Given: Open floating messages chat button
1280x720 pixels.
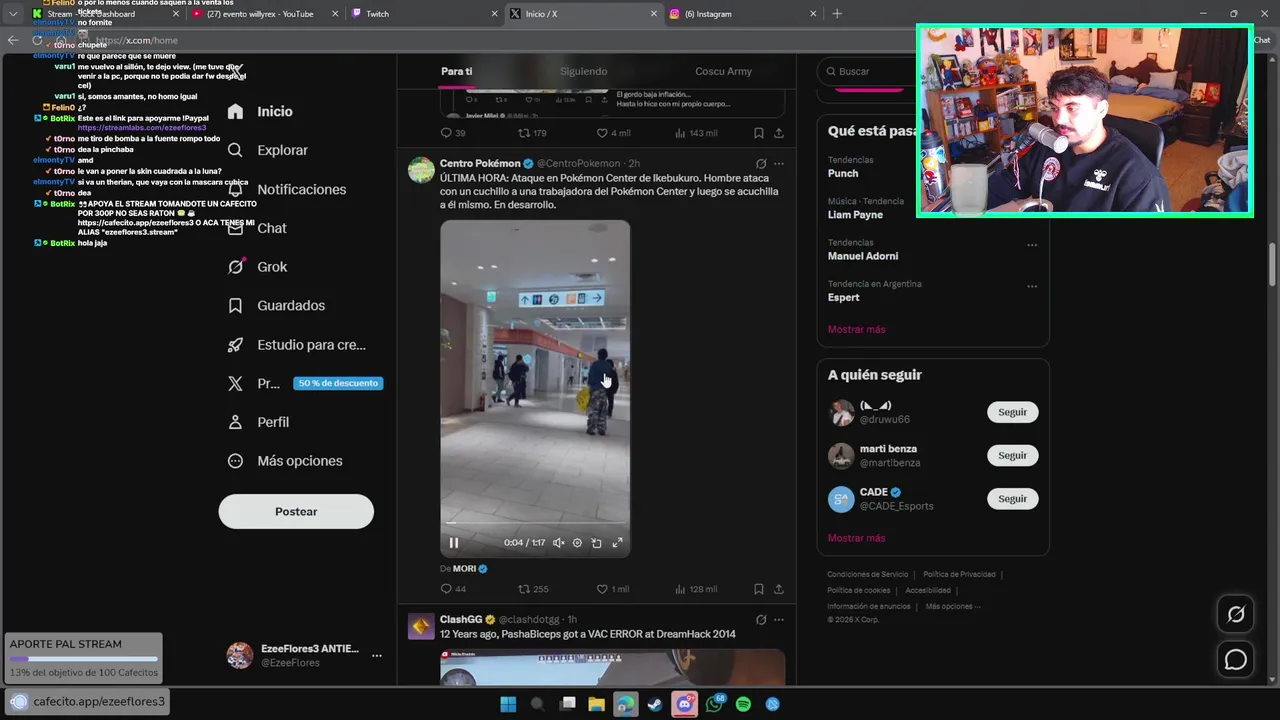Looking at the screenshot, I should pos(1236,659).
